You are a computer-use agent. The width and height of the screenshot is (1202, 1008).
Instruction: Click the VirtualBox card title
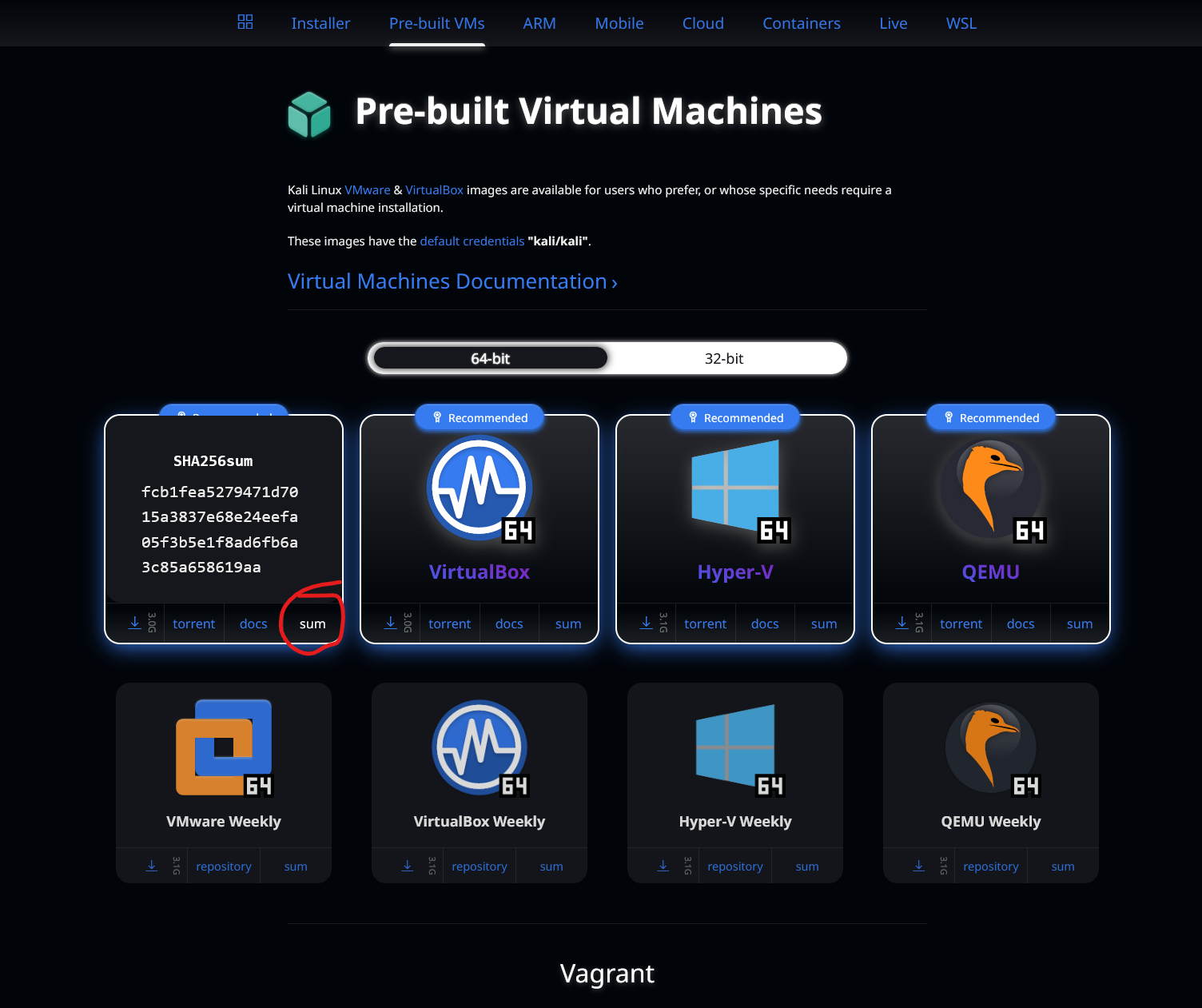point(480,572)
